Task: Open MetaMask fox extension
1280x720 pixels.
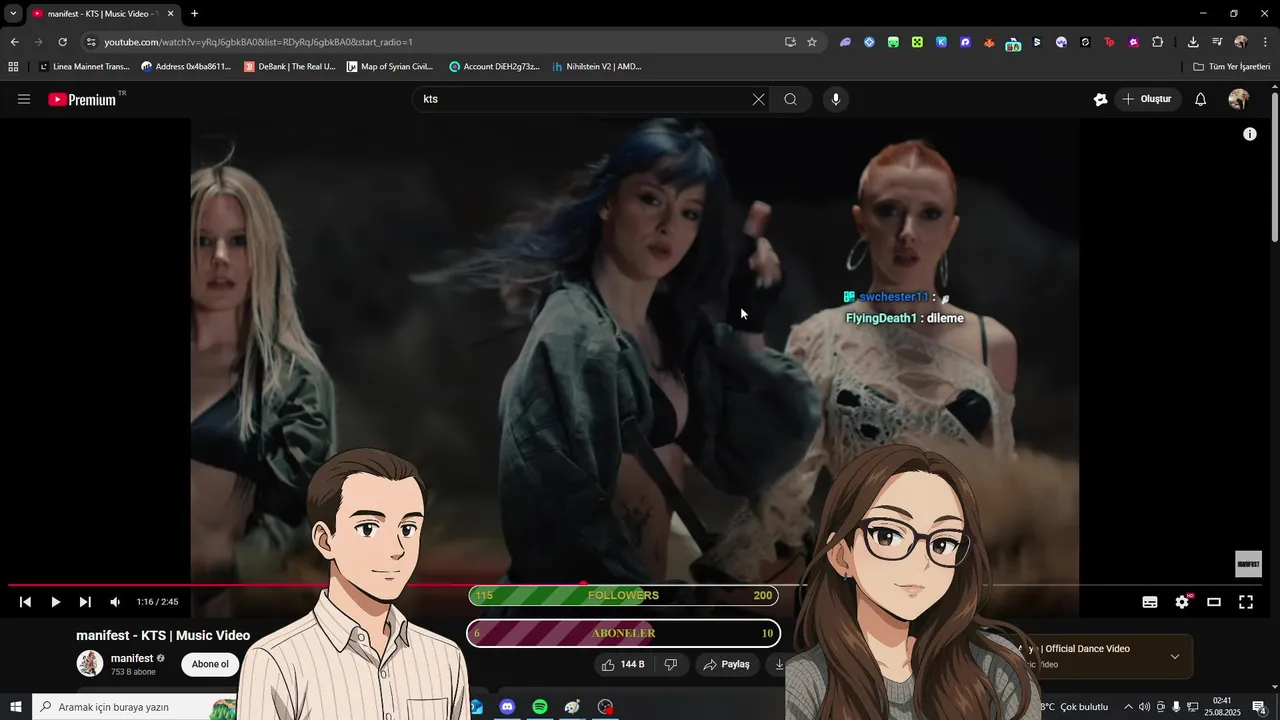Action: click(989, 42)
